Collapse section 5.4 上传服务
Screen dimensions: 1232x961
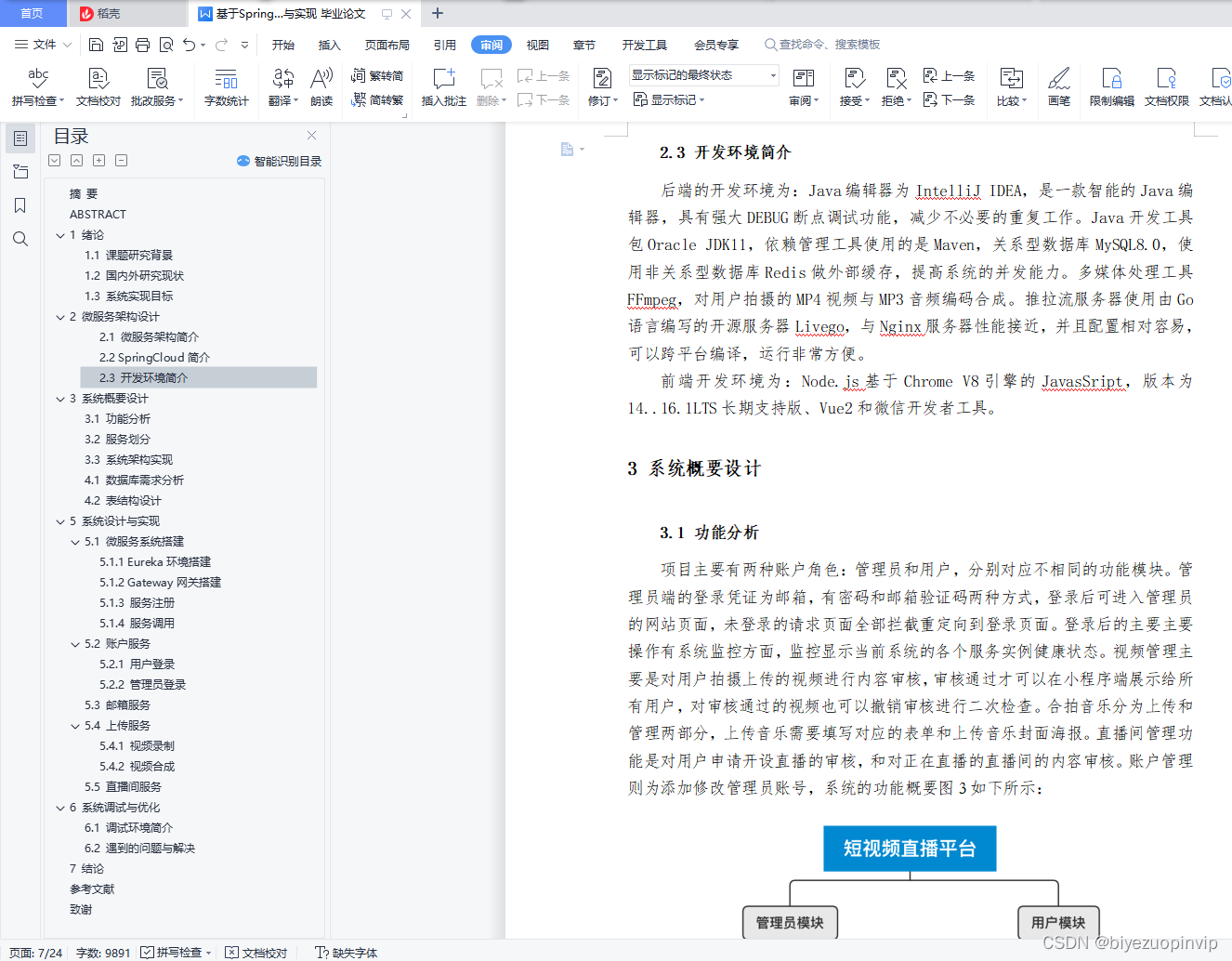point(75,726)
